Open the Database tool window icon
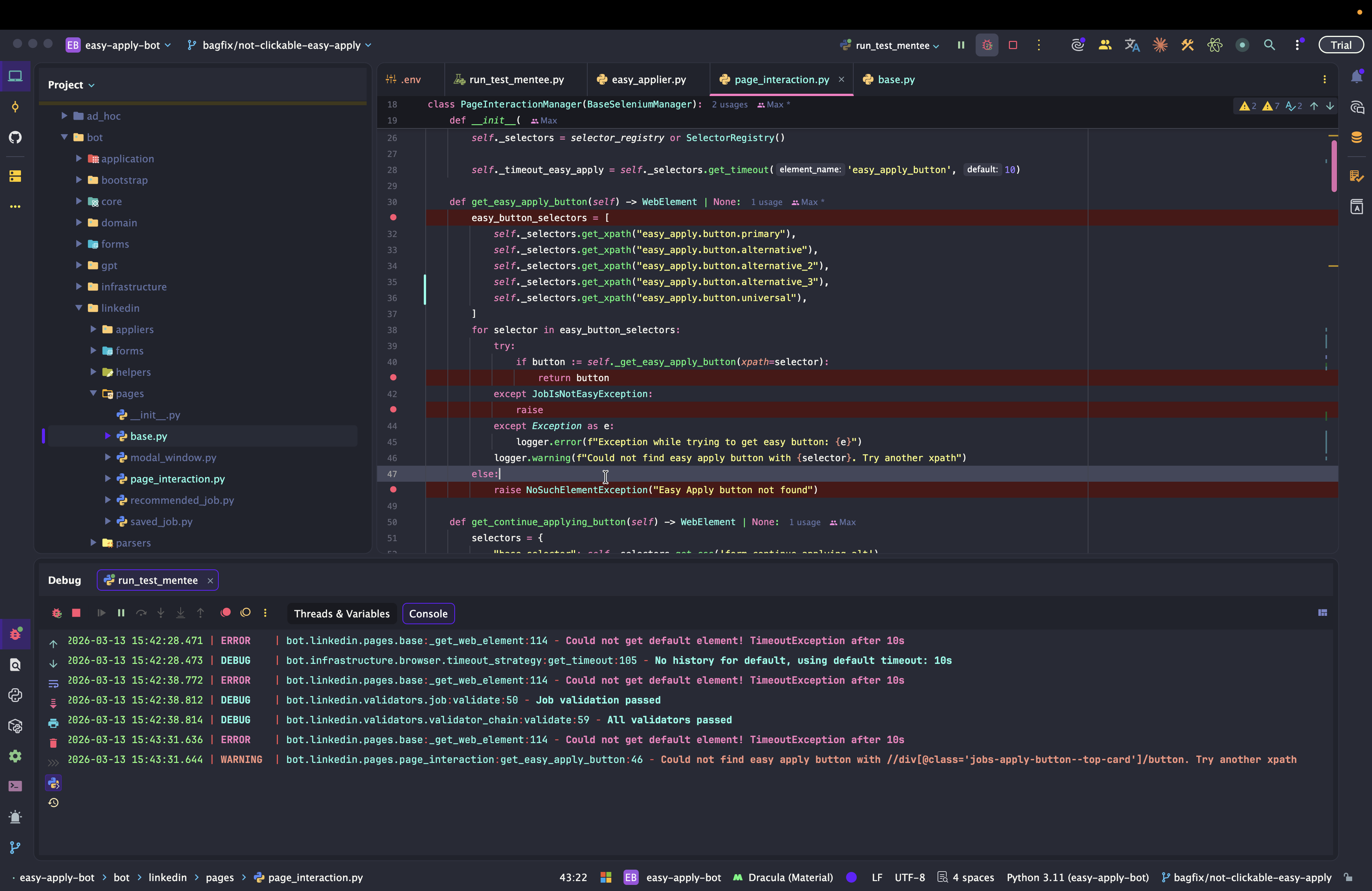Viewport: 1372px width, 891px height. click(x=1356, y=138)
